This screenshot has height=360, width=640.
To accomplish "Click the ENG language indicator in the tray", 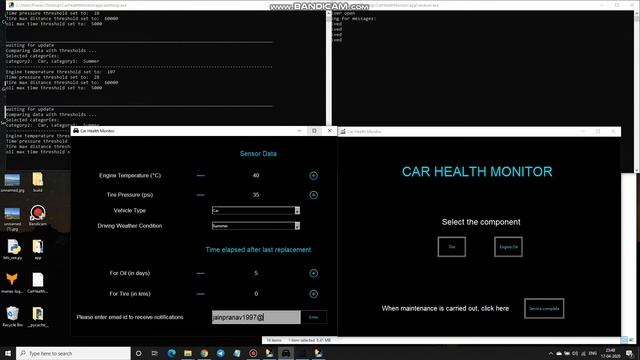I will pos(593,353).
